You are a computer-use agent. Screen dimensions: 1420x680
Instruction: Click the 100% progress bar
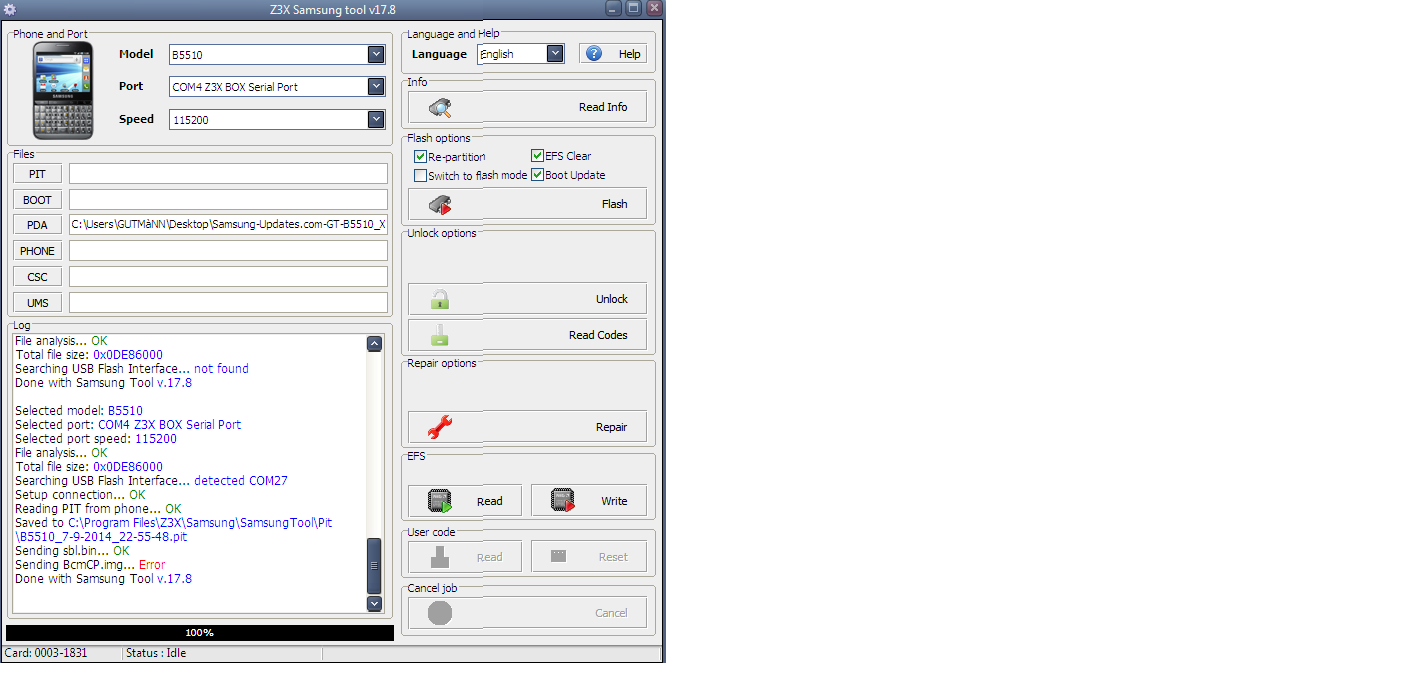(x=200, y=633)
